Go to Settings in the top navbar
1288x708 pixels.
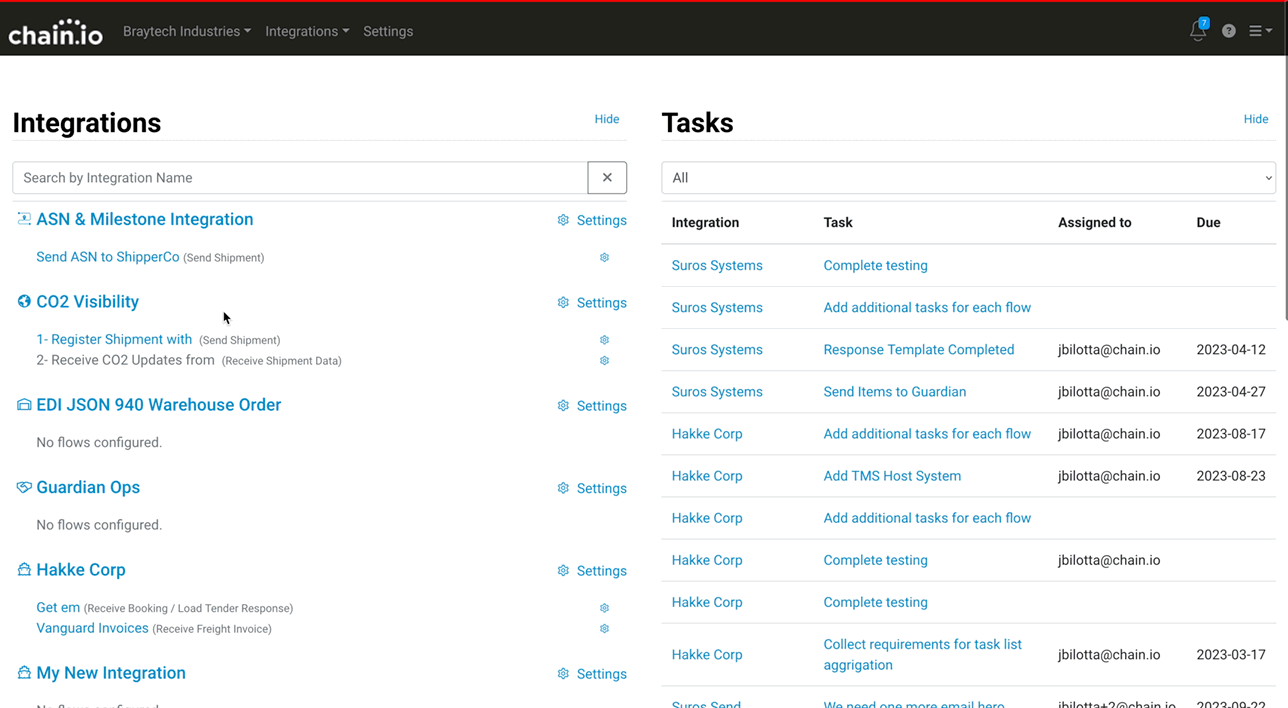pyautogui.click(x=388, y=31)
